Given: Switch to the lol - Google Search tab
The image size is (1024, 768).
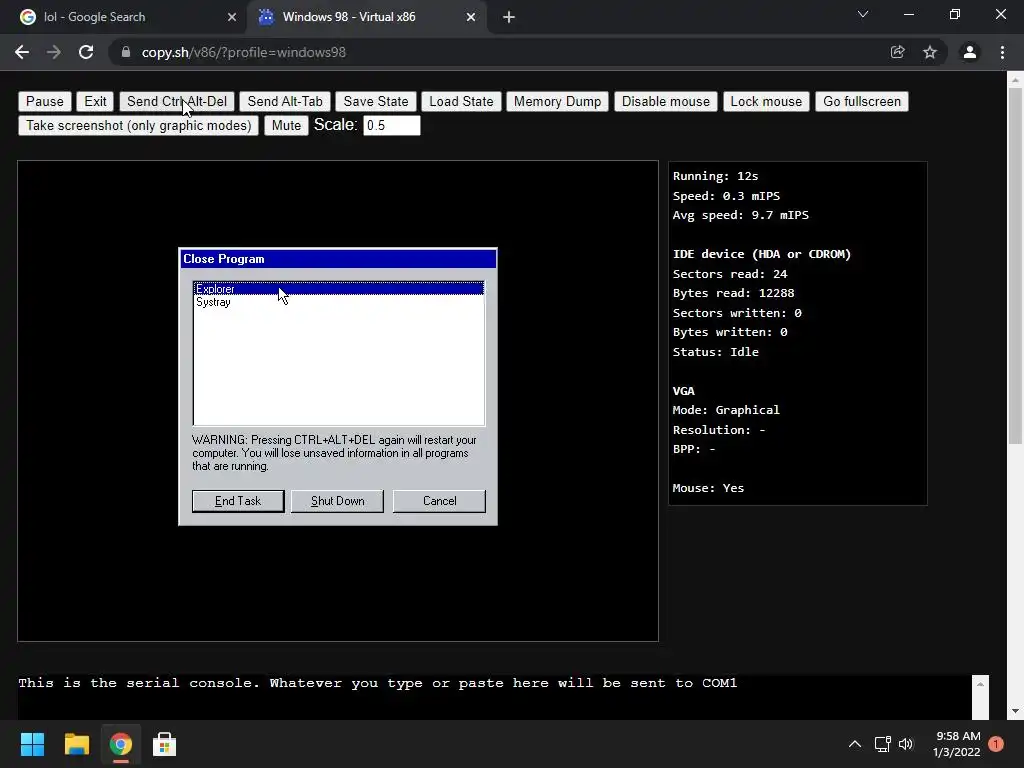Looking at the screenshot, I should click(x=124, y=17).
